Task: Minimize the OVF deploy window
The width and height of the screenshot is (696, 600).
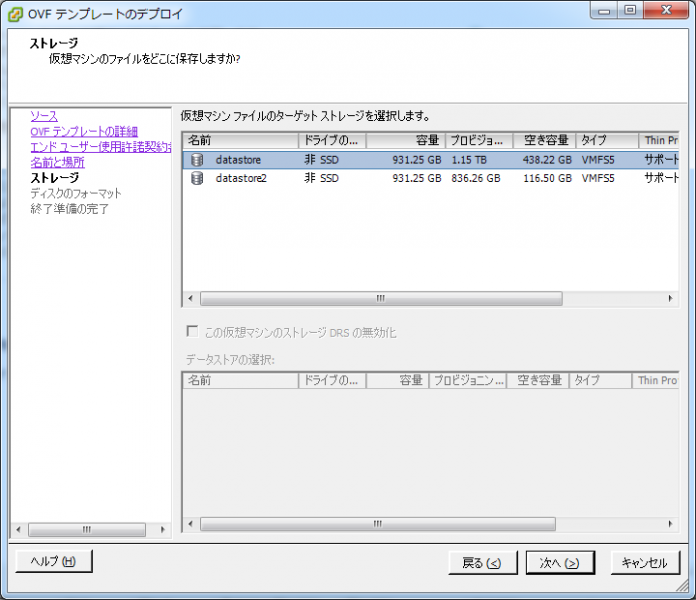Action: tap(604, 10)
